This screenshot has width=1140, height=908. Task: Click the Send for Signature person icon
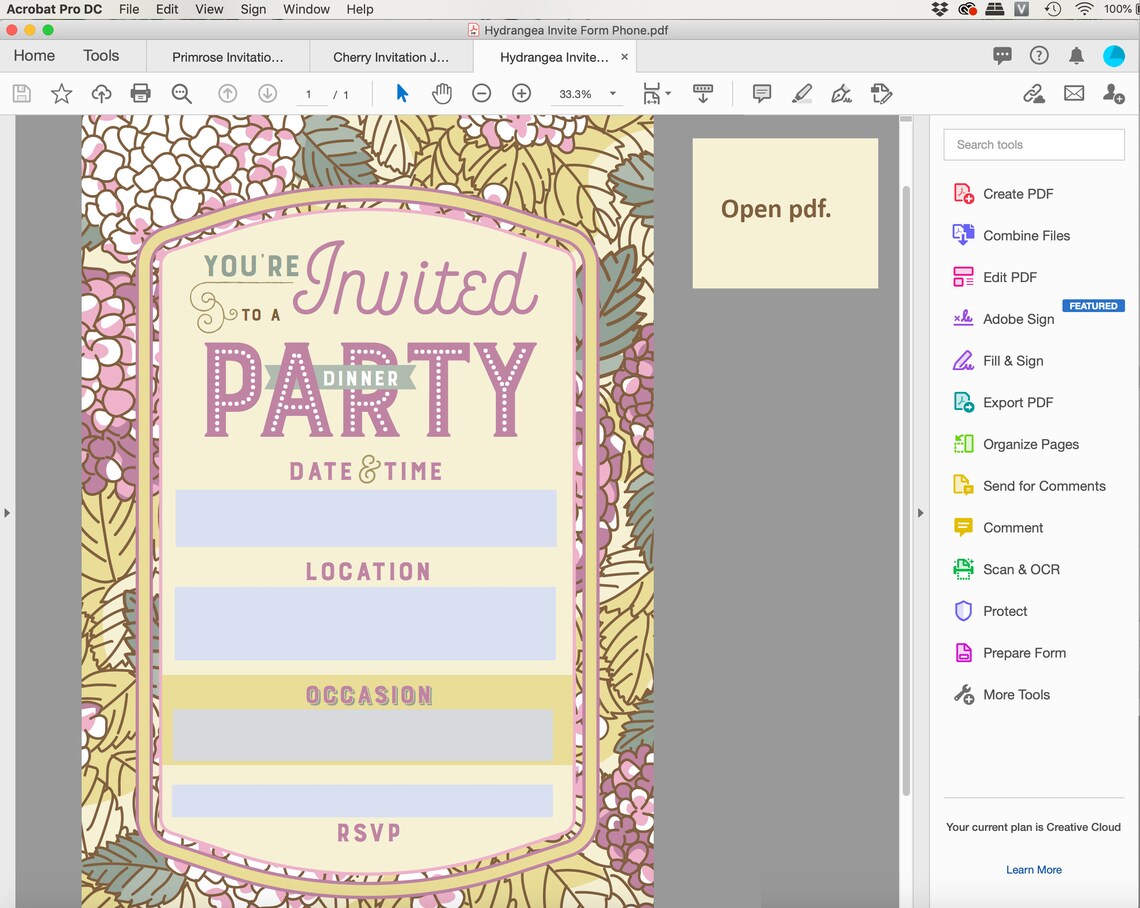tap(1114, 93)
